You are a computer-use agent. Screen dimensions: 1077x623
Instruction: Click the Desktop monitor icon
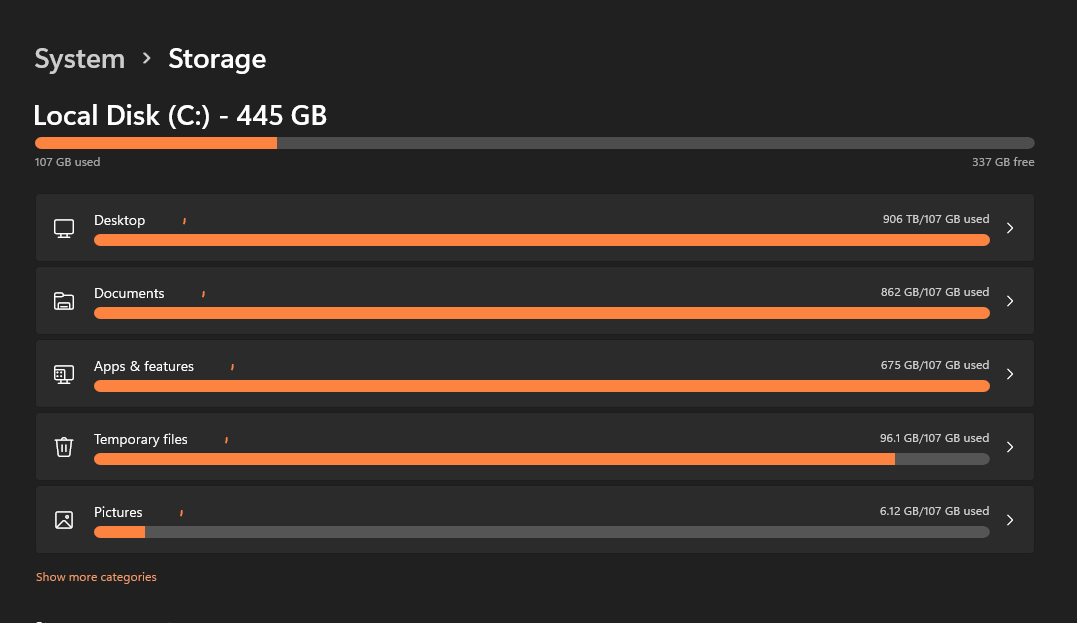coord(64,228)
